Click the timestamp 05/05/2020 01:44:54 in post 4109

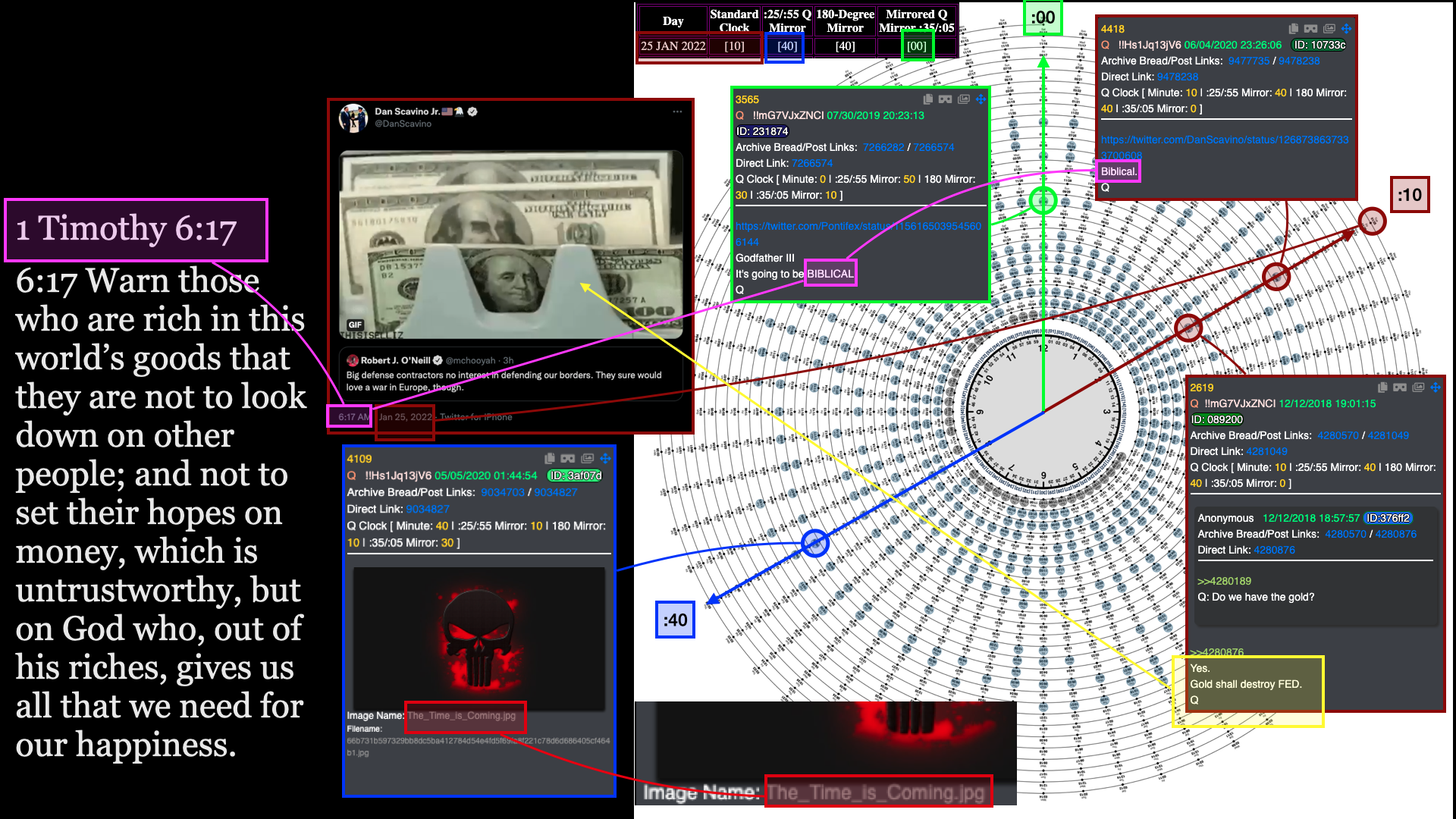click(x=485, y=475)
